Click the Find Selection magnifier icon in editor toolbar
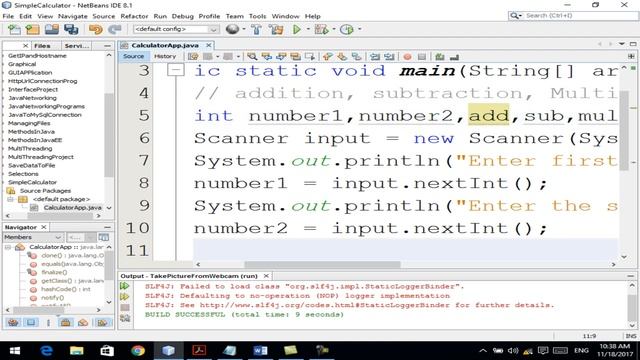The image size is (640, 360). [x=252, y=57]
